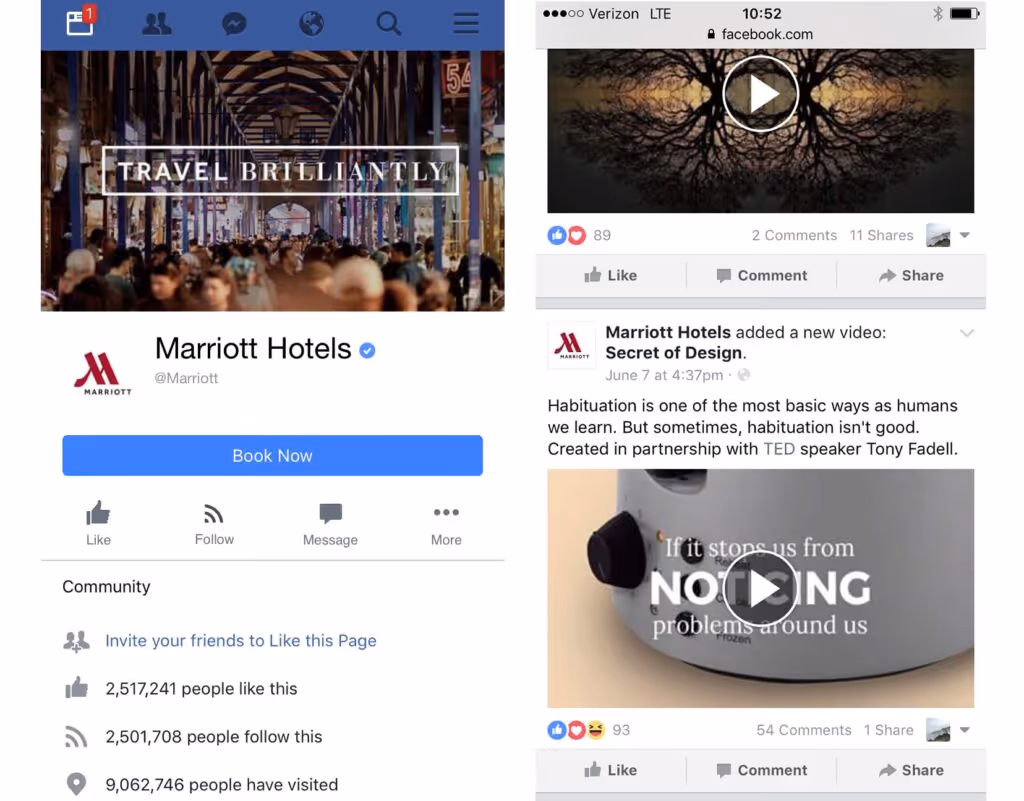Click the Book Now button
The width and height of the screenshot is (1024, 801).
(x=272, y=456)
